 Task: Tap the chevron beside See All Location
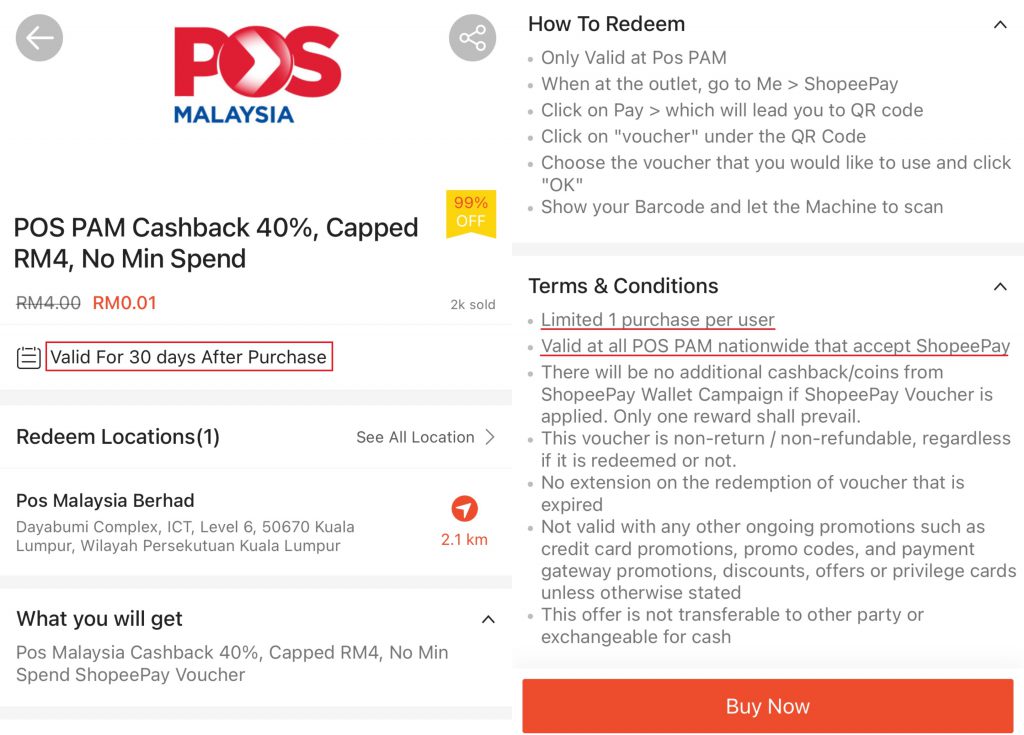(x=490, y=437)
